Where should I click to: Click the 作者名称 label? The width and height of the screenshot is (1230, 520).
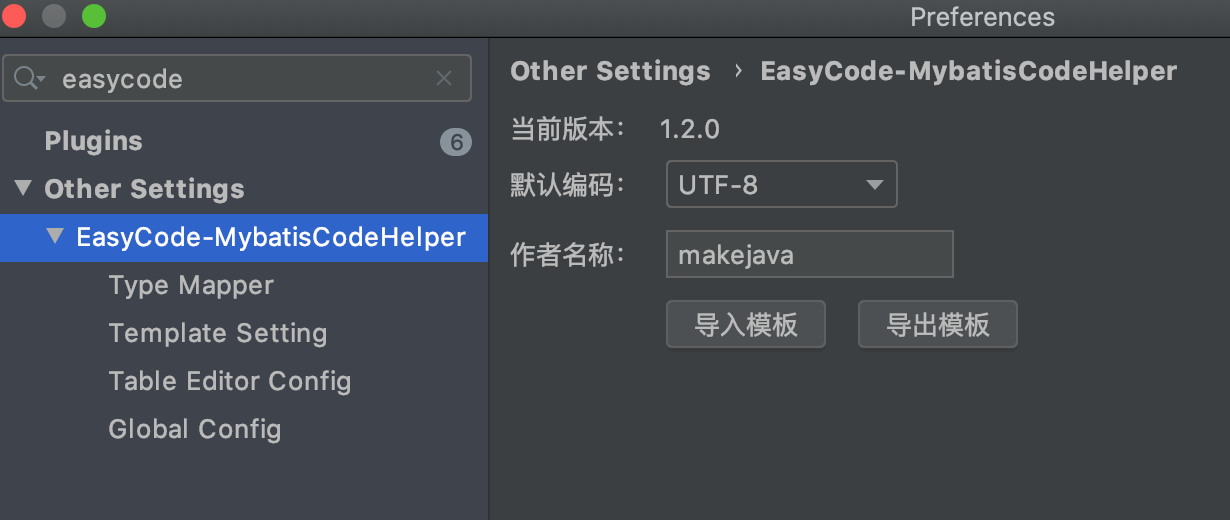(x=568, y=255)
